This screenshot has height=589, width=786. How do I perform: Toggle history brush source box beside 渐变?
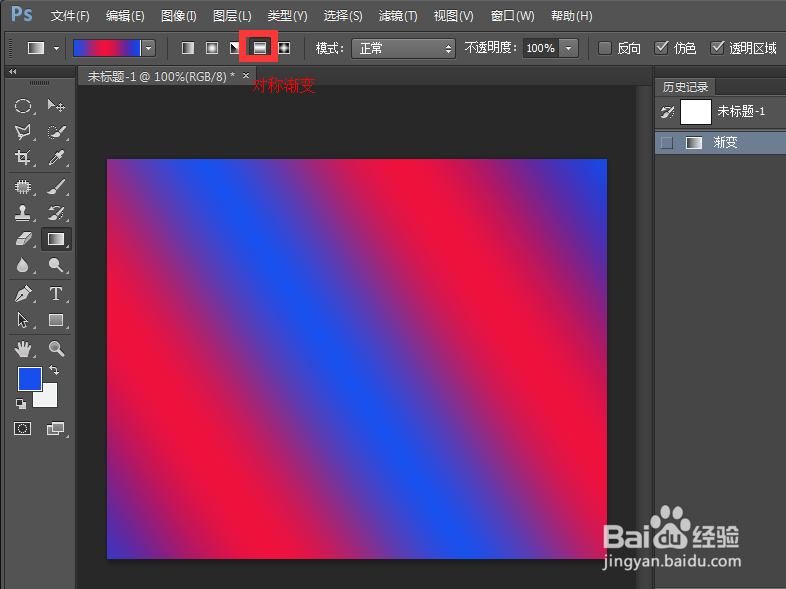[x=667, y=143]
